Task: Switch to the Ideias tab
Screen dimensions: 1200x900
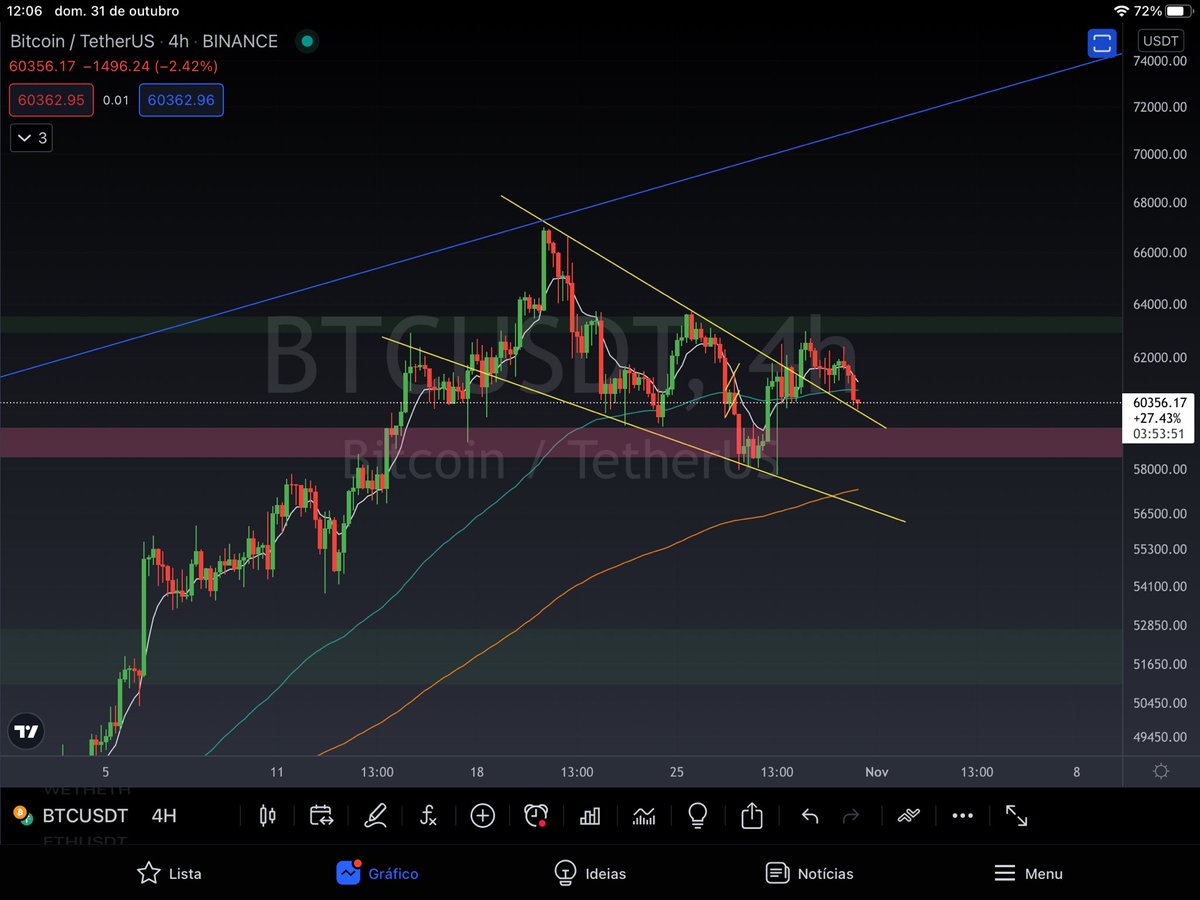Action: point(590,873)
